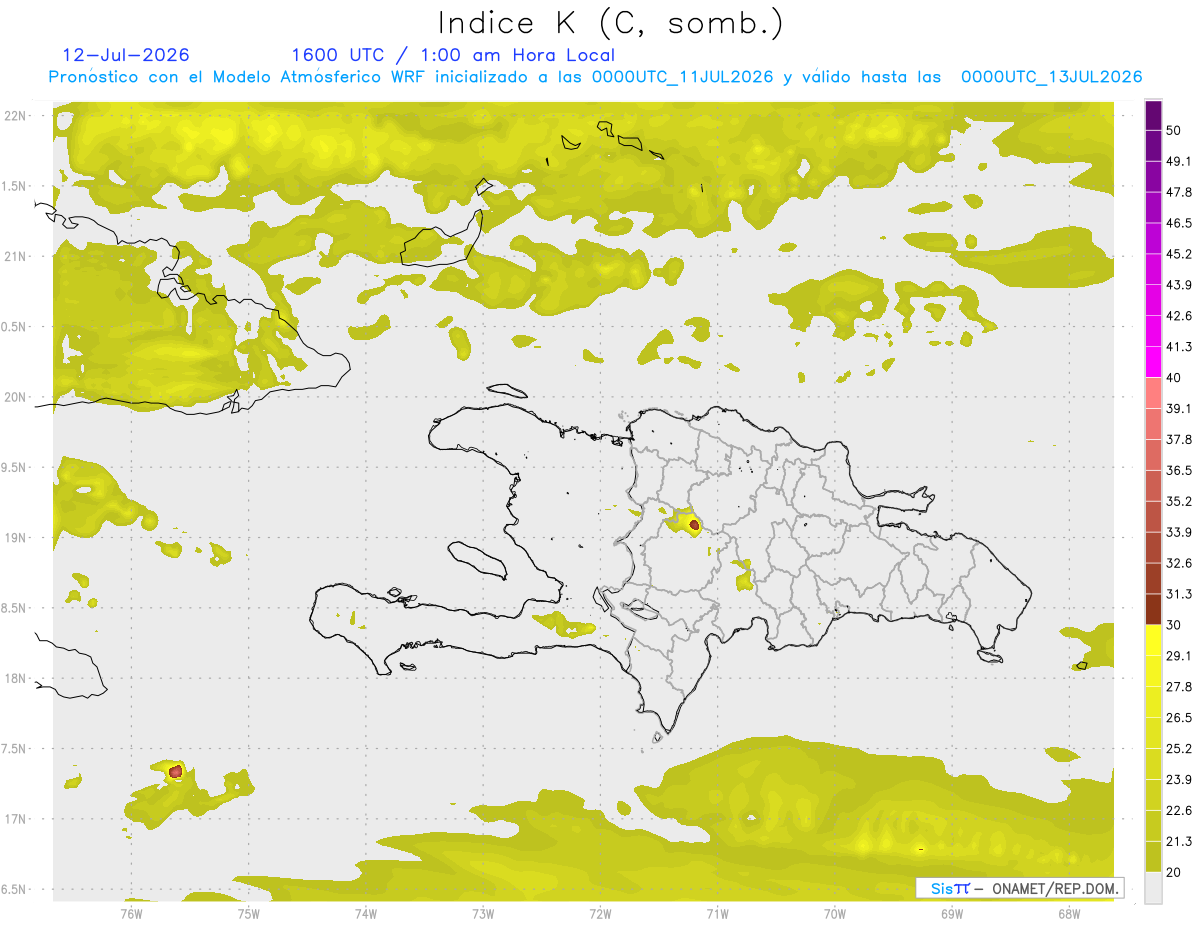Click the 71W longitude label
This screenshot has height=927, width=1200.
click(717, 913)
